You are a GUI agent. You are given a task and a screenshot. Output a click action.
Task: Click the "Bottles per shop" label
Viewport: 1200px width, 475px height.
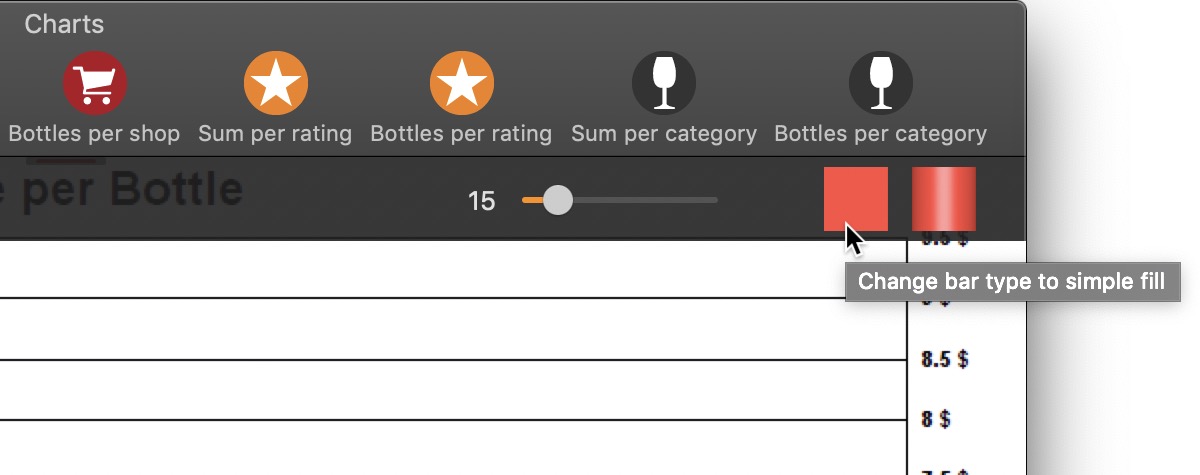[94, 133]
